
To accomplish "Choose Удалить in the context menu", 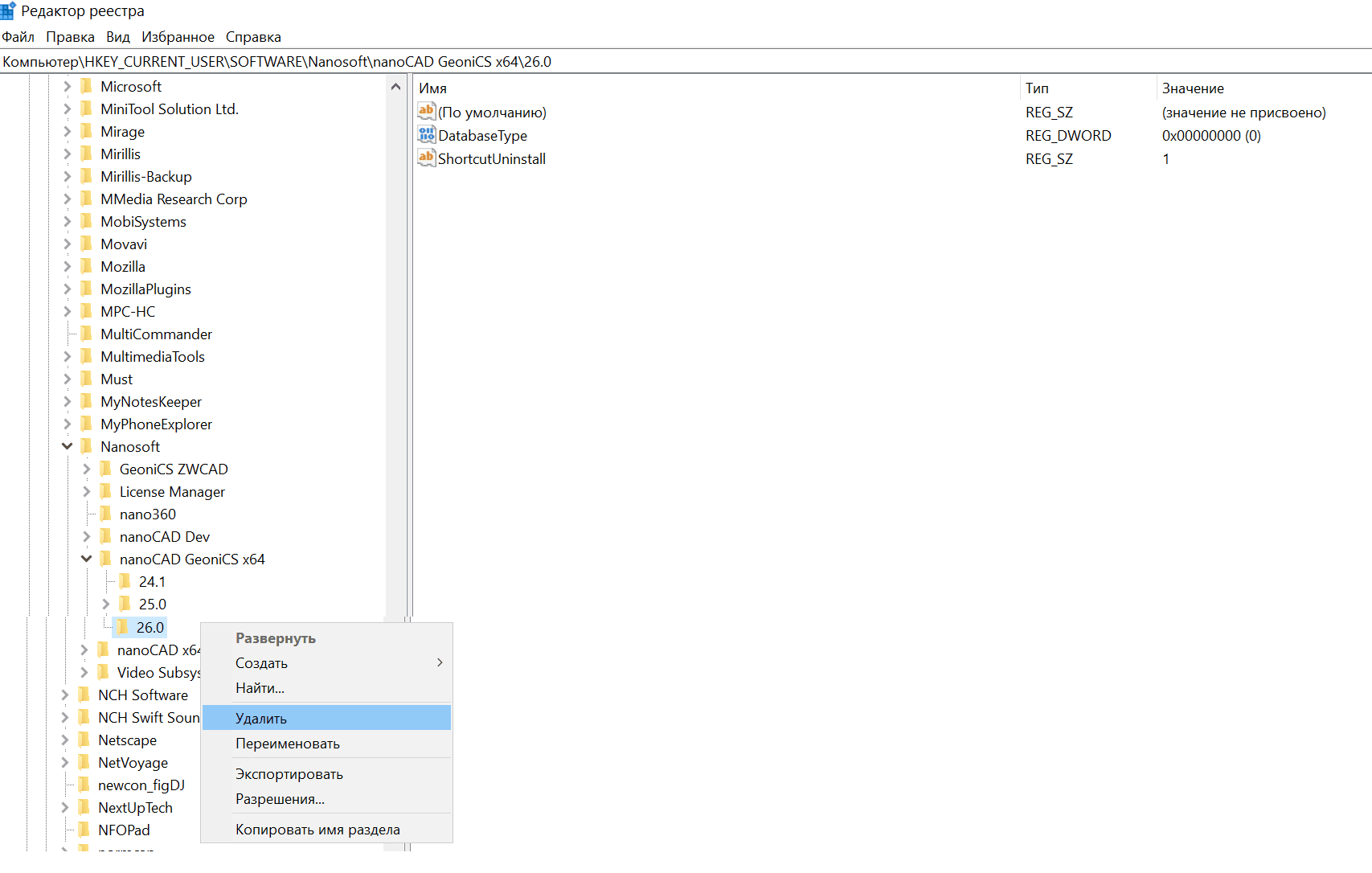I will (261, 718).
